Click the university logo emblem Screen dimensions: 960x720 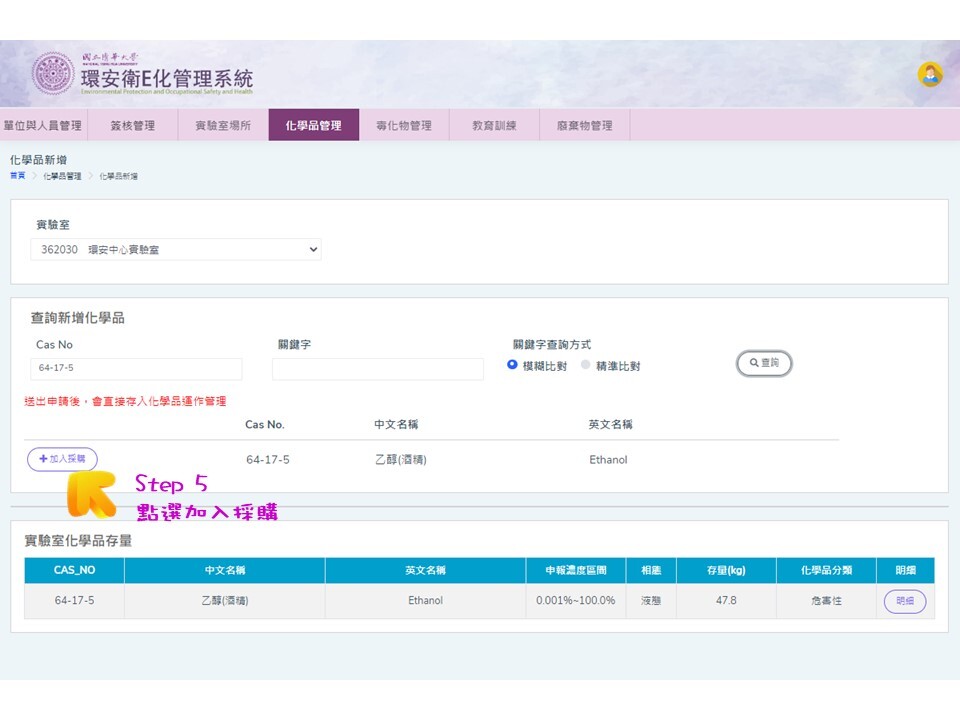click(52, 74)
